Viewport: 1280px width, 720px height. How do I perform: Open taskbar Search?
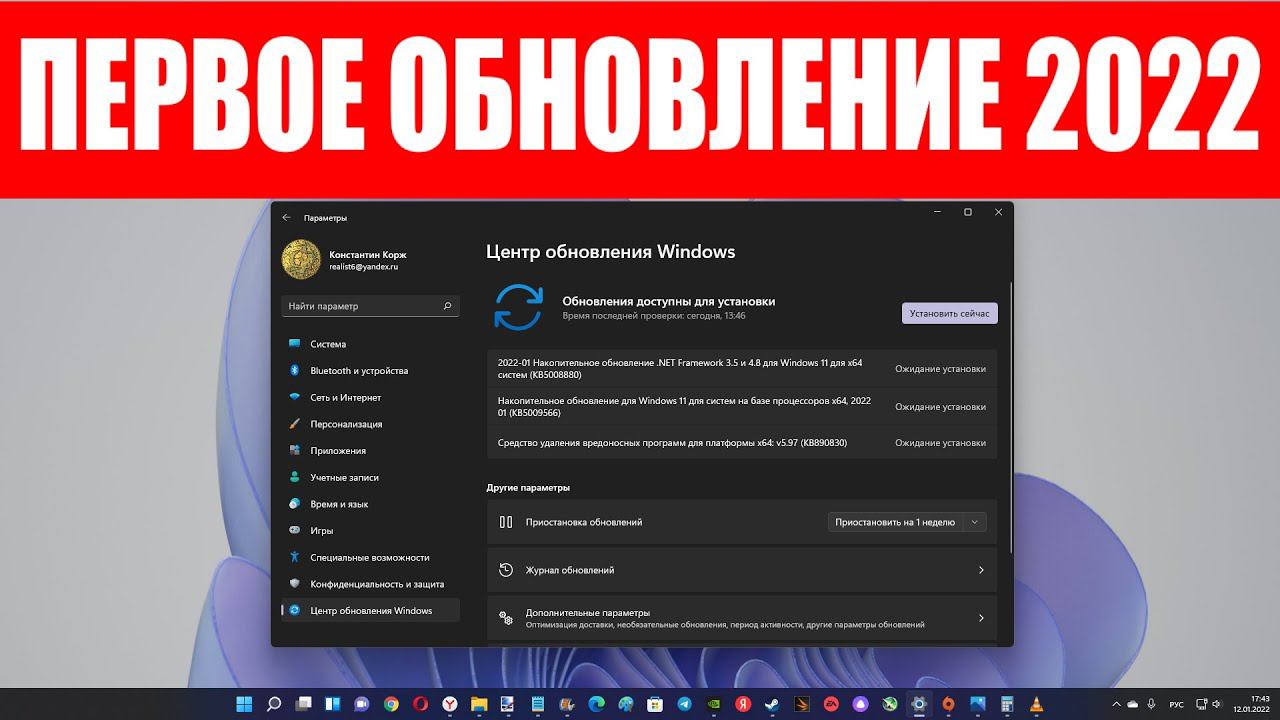tap(274, 703)
